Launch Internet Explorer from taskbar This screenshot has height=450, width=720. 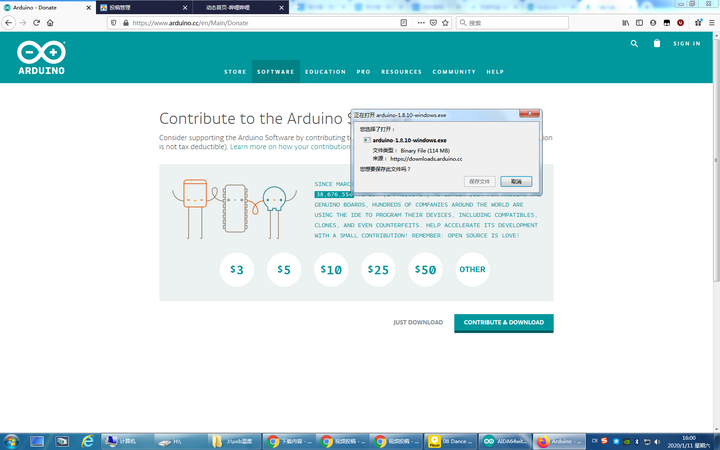(87, 441)
